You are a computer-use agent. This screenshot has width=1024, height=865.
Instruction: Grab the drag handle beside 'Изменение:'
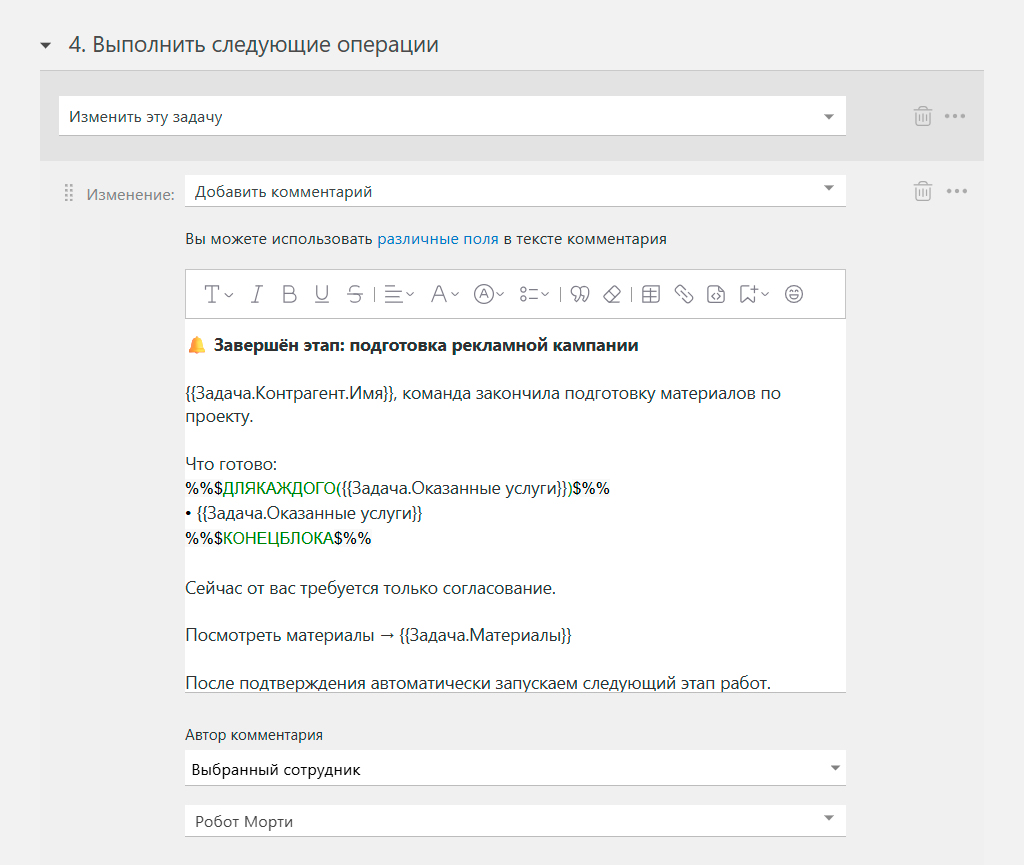(x=69, y=193)
